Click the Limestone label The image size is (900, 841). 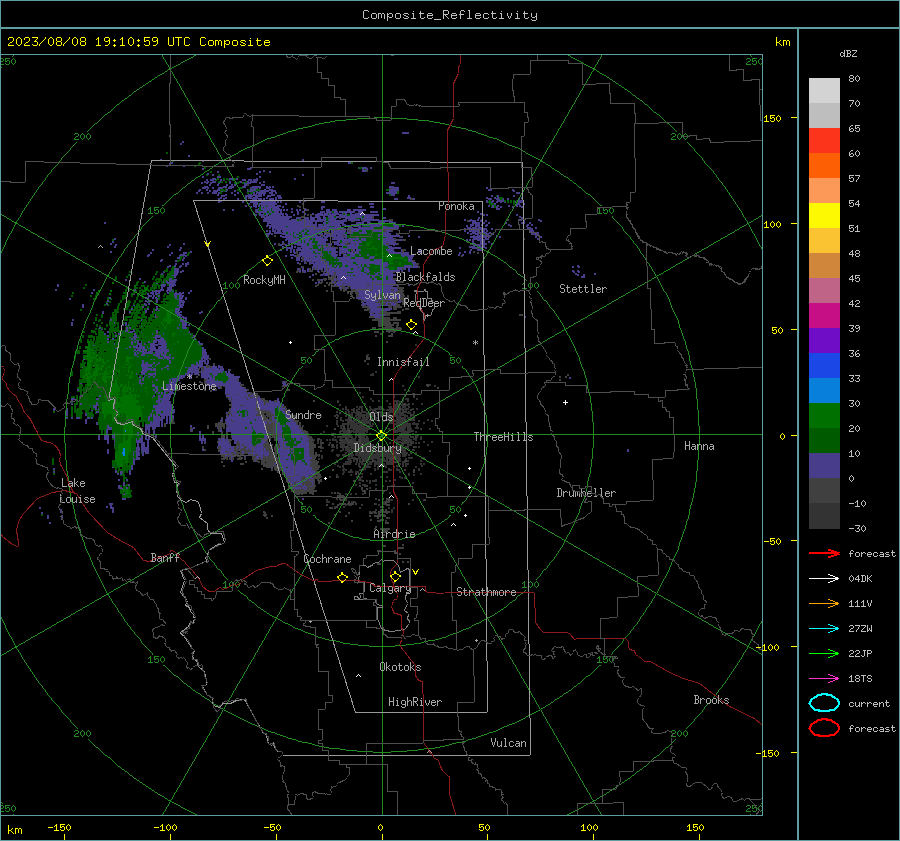[189, 386]
